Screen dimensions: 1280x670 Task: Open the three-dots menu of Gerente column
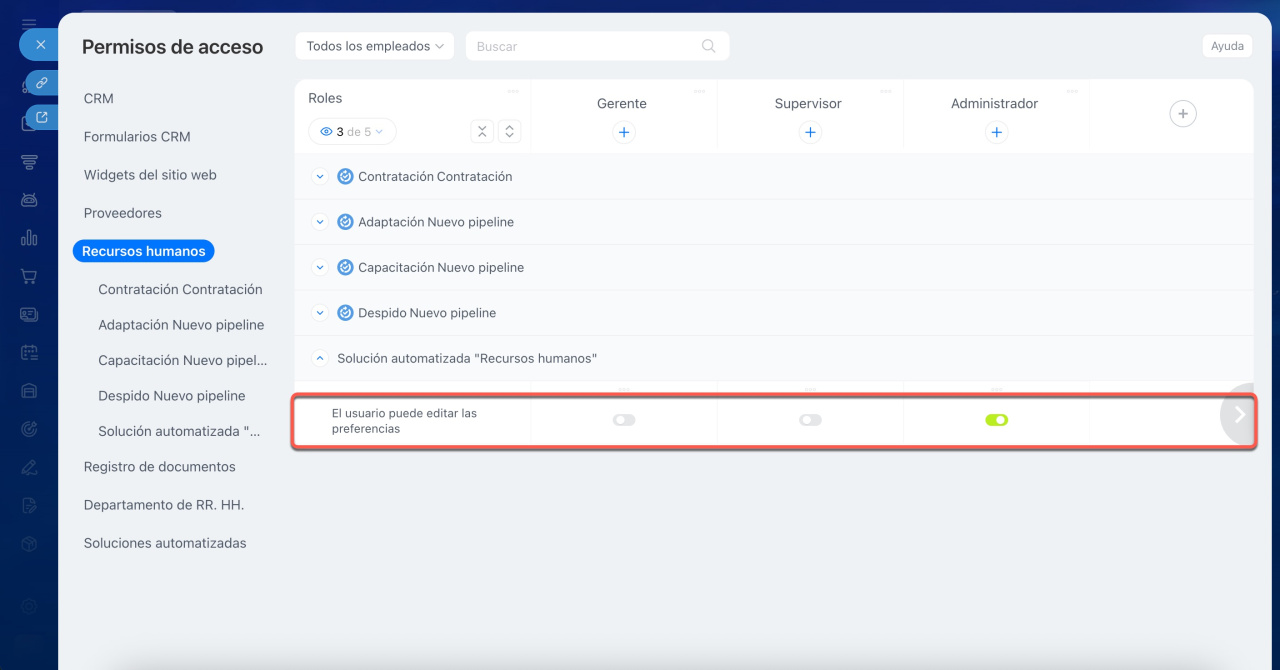tap(700, 91)
